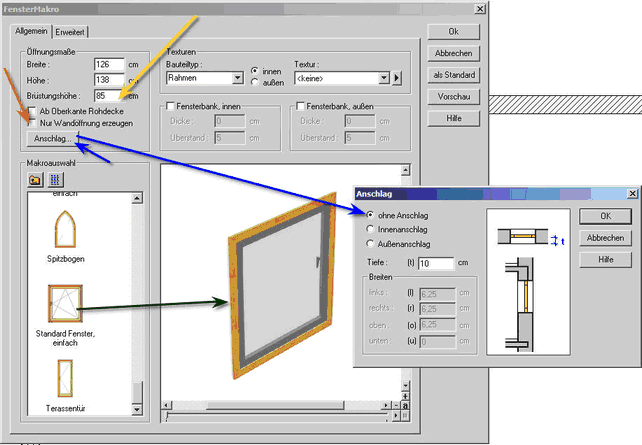
Task: Select the außen radio button
Action: (x=254, y=83)
